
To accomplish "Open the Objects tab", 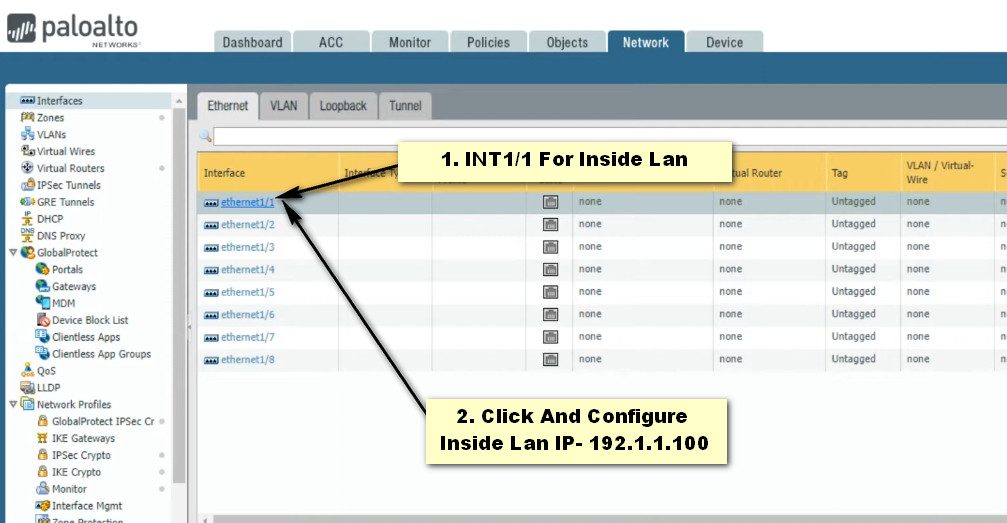I will tap(567, 42).
